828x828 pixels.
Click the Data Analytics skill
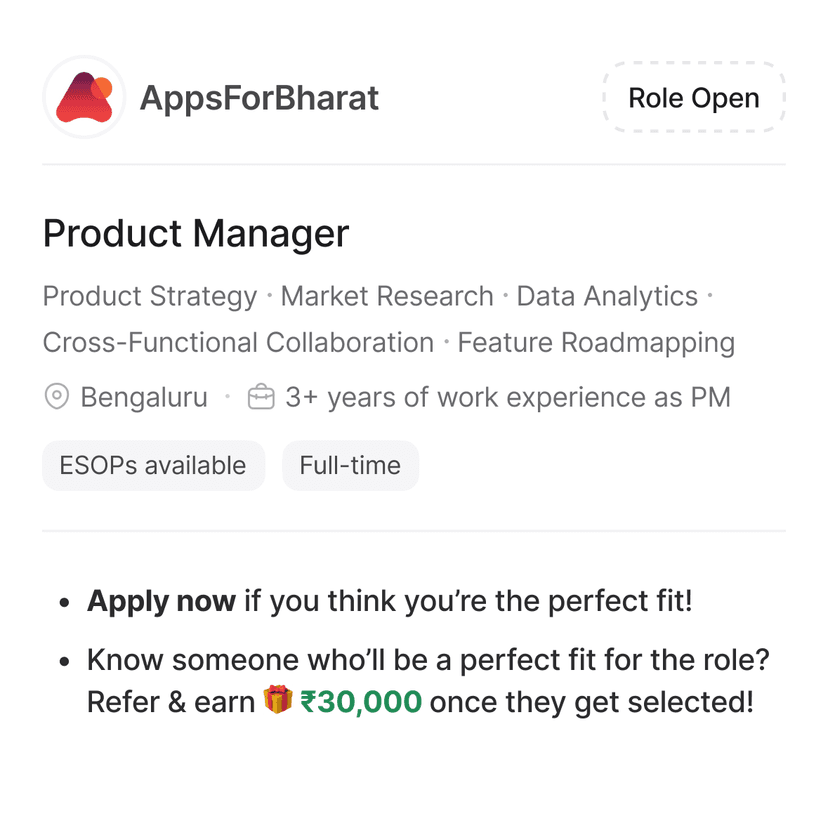click(x=607, y=296)
